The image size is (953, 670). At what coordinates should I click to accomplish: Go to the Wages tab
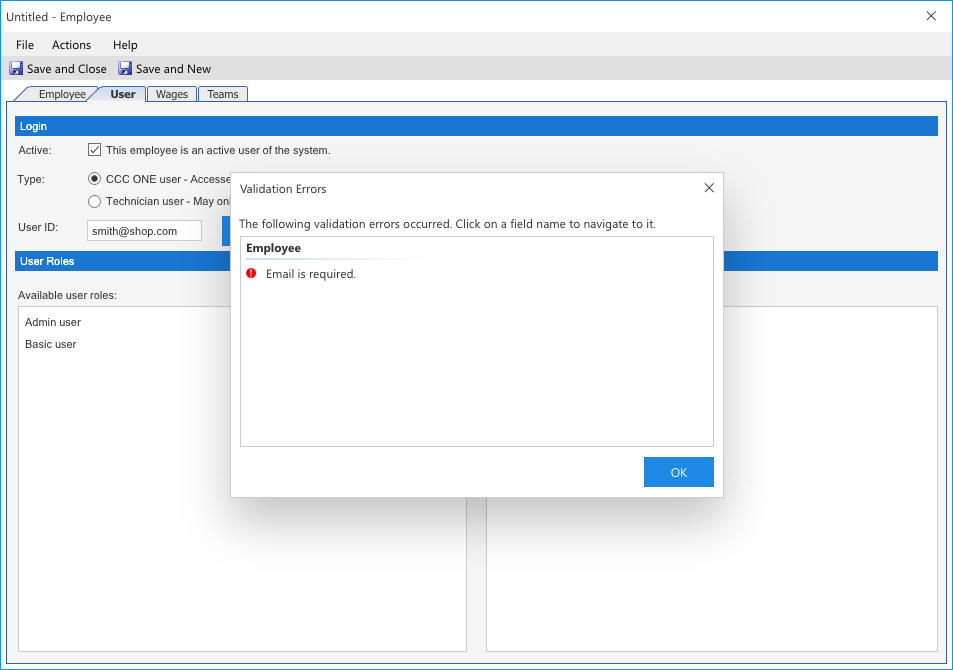pyautogui.click(x=172, y=94)
